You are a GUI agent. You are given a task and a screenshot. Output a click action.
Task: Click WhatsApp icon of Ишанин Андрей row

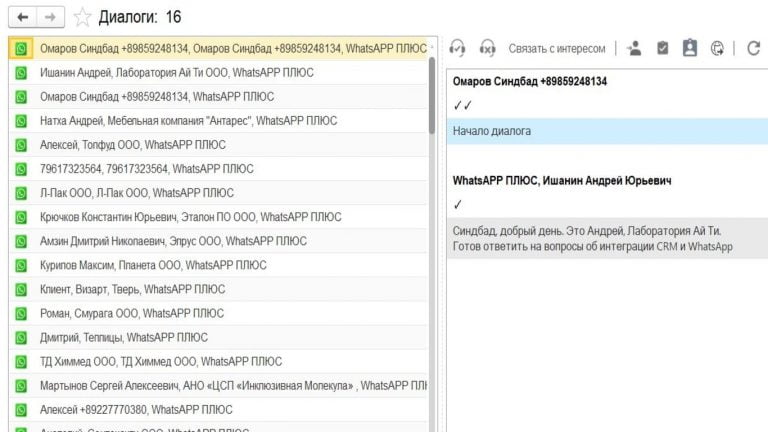pyautogui.click(x=21, y=72)
